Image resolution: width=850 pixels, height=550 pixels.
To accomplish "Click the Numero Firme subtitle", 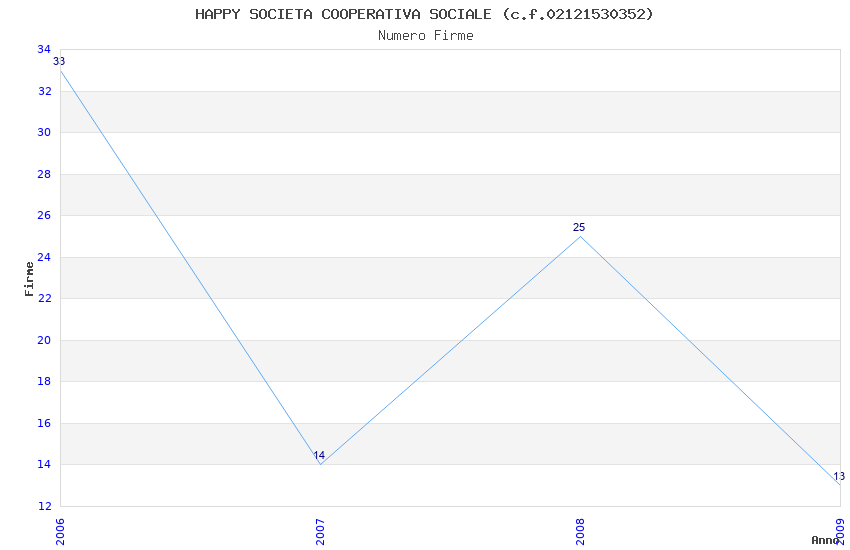I will coord(425,36).
